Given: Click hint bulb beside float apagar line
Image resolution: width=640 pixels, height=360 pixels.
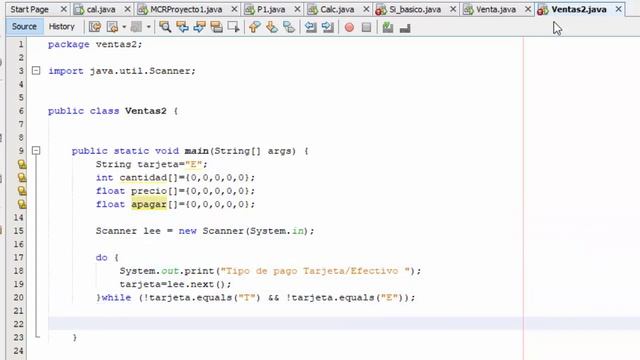Looking at the screenshot, I should click(x=22, y=204).
